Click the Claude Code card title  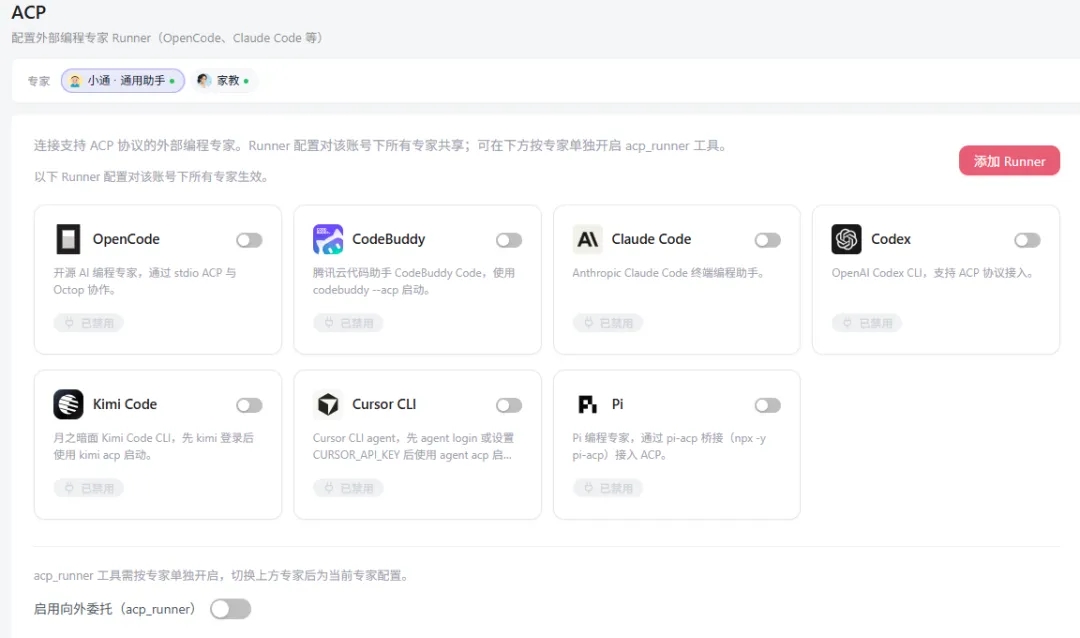coord(651,239)
